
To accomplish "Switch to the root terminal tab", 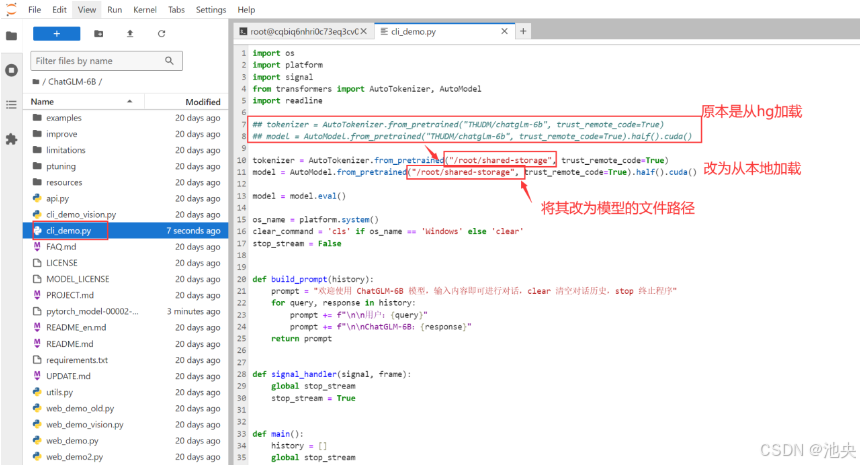I will 304,32.
